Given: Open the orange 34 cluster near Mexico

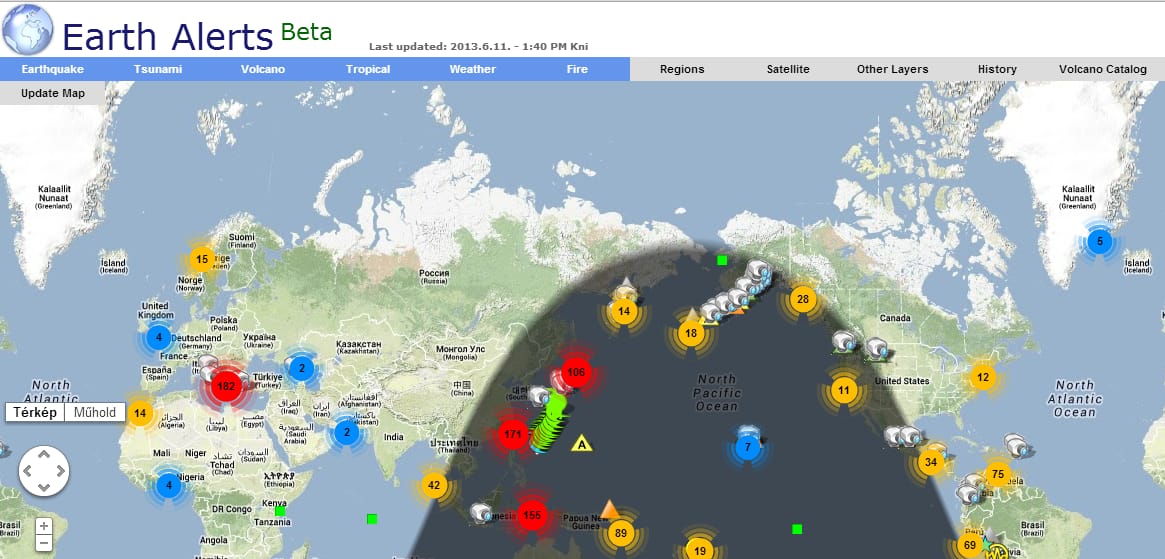Looking at the screenshot, I should point(930,462).
